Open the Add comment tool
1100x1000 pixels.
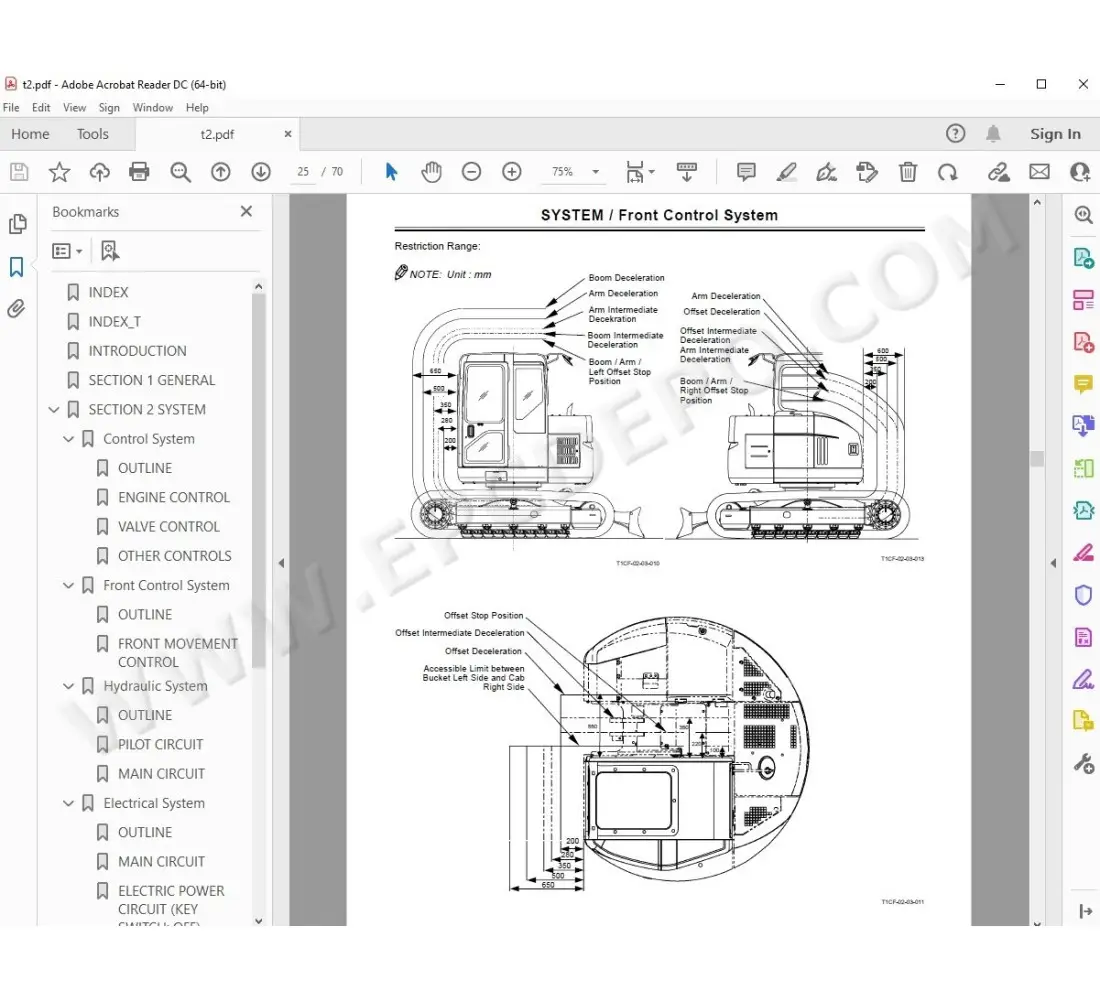(x=746, y=172)
